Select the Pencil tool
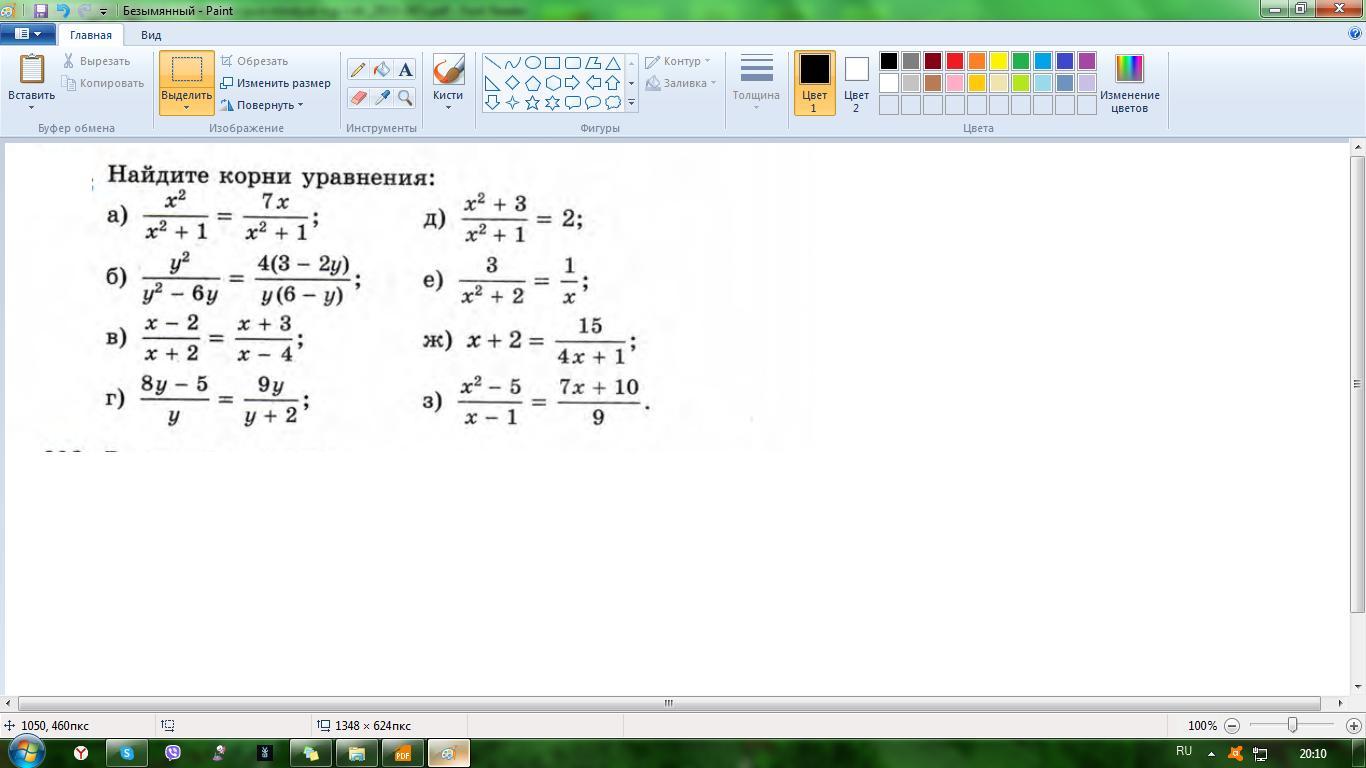 (358, 69)
